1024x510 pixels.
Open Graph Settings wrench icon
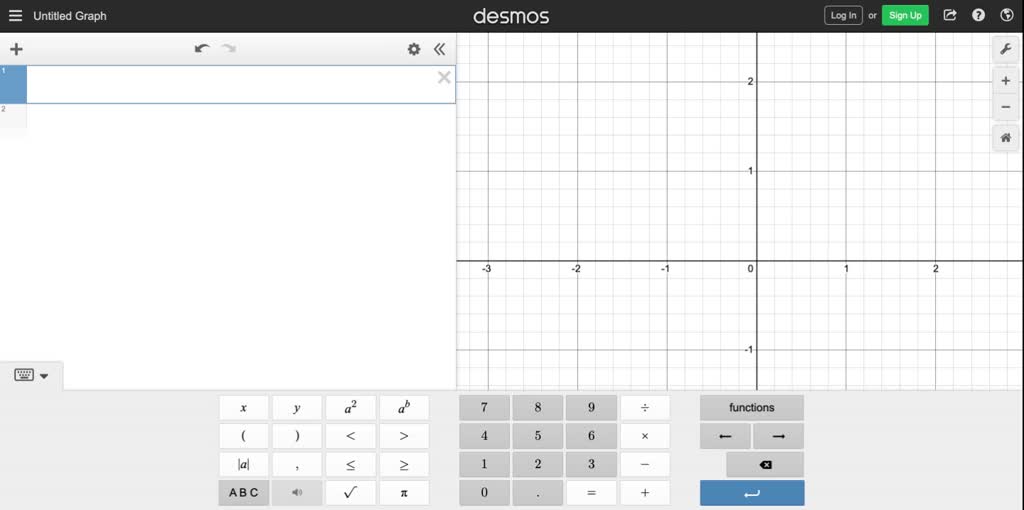(1005, 49)
